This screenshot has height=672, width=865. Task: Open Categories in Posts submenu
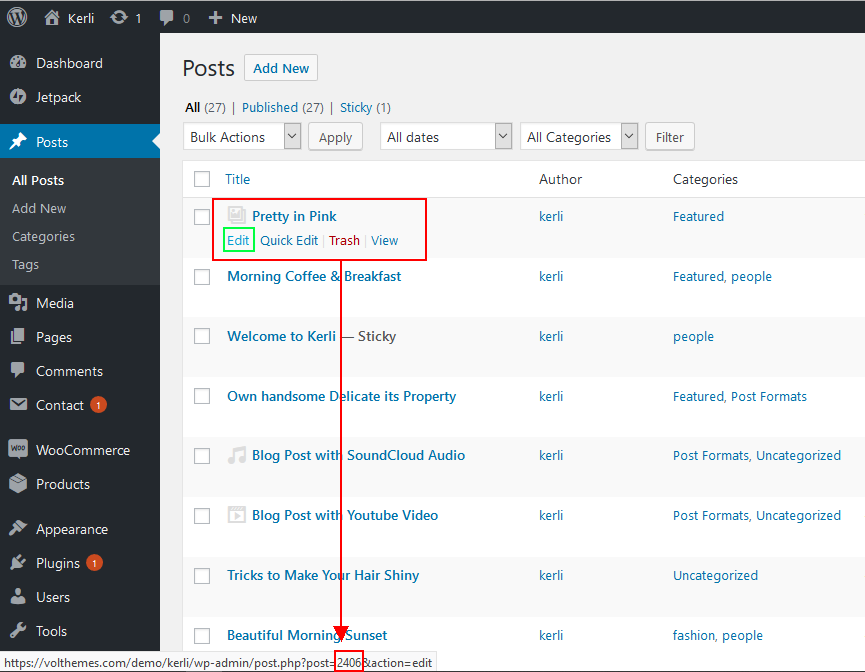pos(44,237)
